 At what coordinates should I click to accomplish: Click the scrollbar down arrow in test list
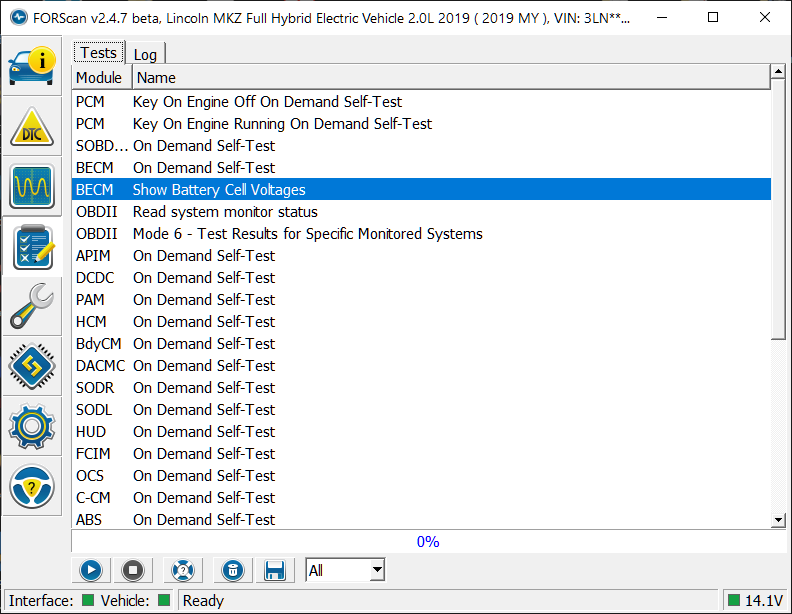(778, 520)
